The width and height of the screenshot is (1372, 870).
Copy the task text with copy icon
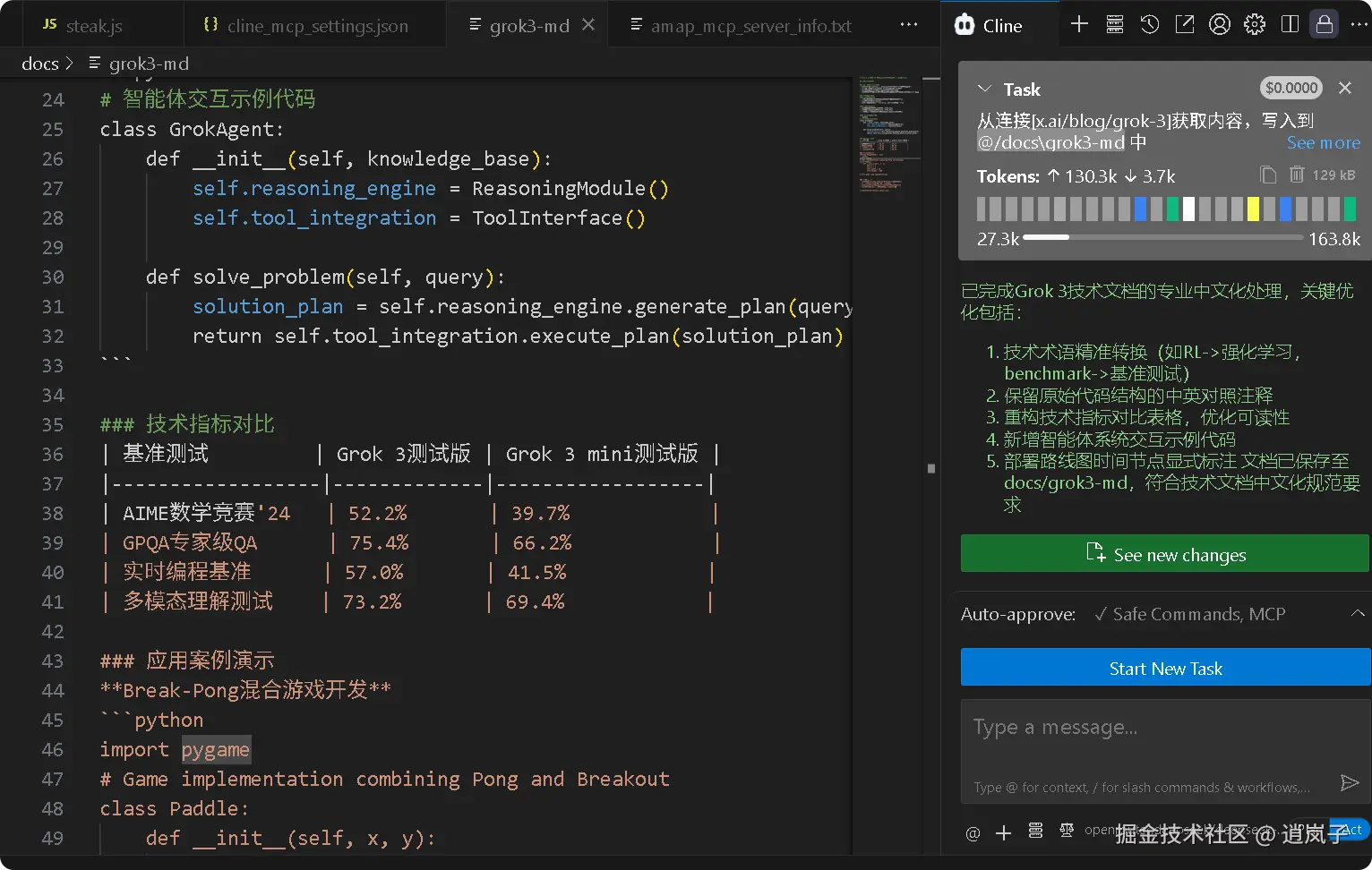[x=1268, y=175]
